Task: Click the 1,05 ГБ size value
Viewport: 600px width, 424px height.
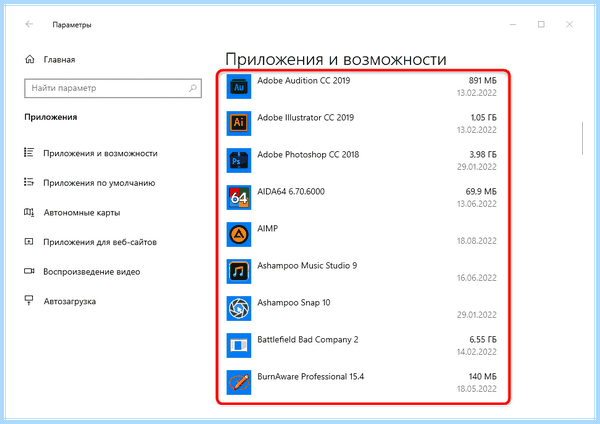Action: pos(484,117)
